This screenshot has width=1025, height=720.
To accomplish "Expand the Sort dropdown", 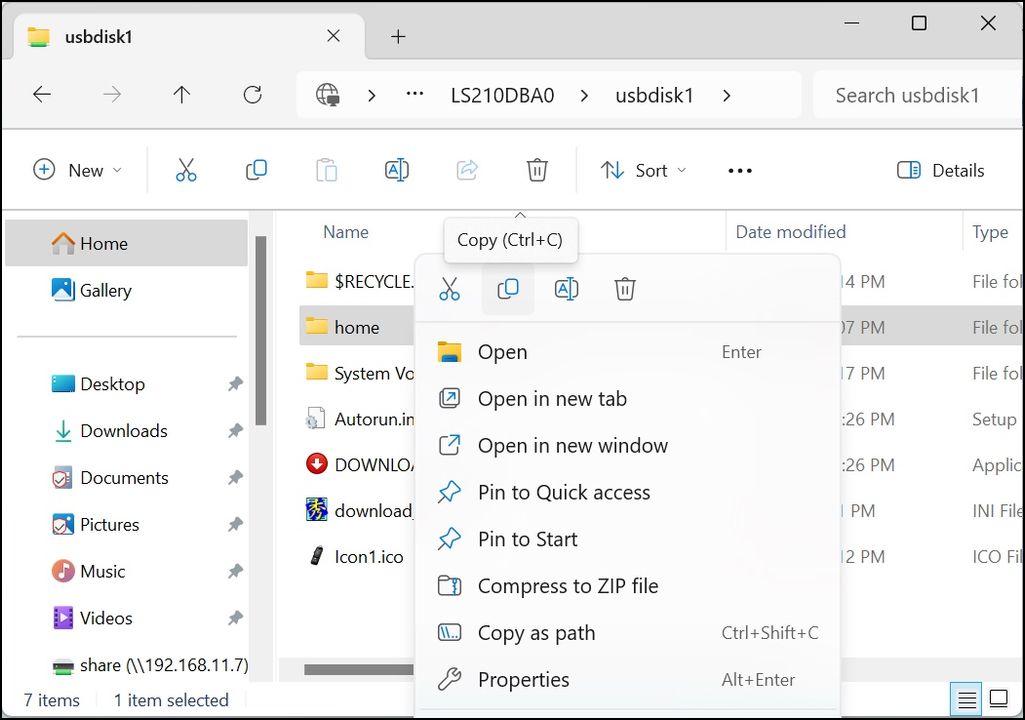I will pyautogui.click(x=644, y=170).
